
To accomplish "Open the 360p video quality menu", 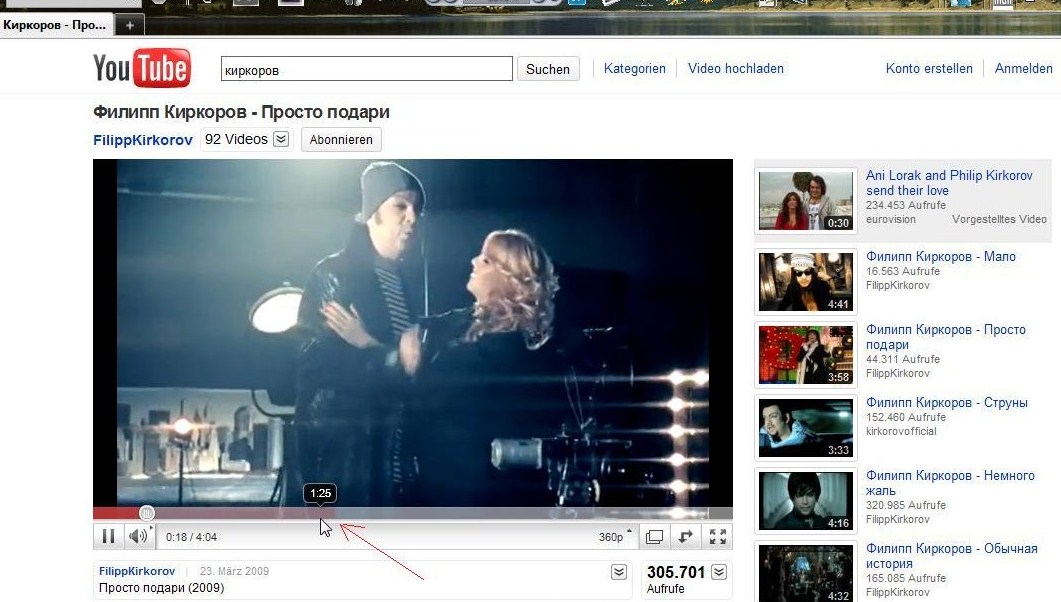I will (x=614, y=536).
